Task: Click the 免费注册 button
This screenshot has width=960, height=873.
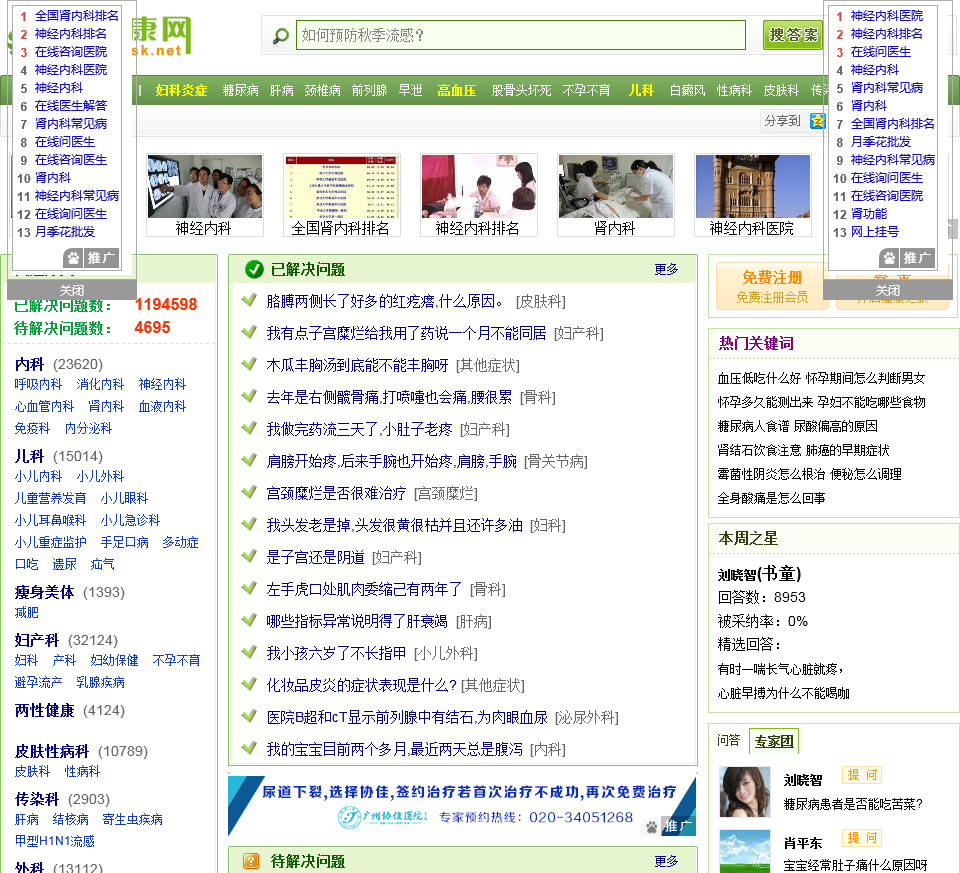Action: click(772, 287)
